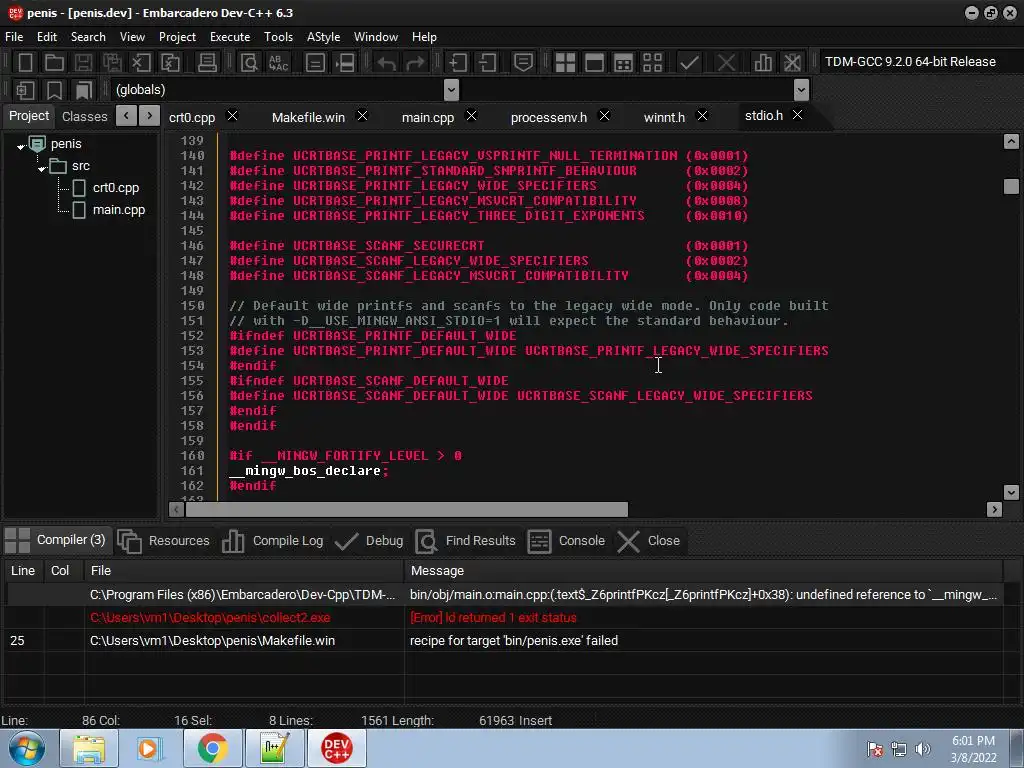Open the empty function members dropdown
The height and width of the screenshot is (768, 1024).
point(801,90)
